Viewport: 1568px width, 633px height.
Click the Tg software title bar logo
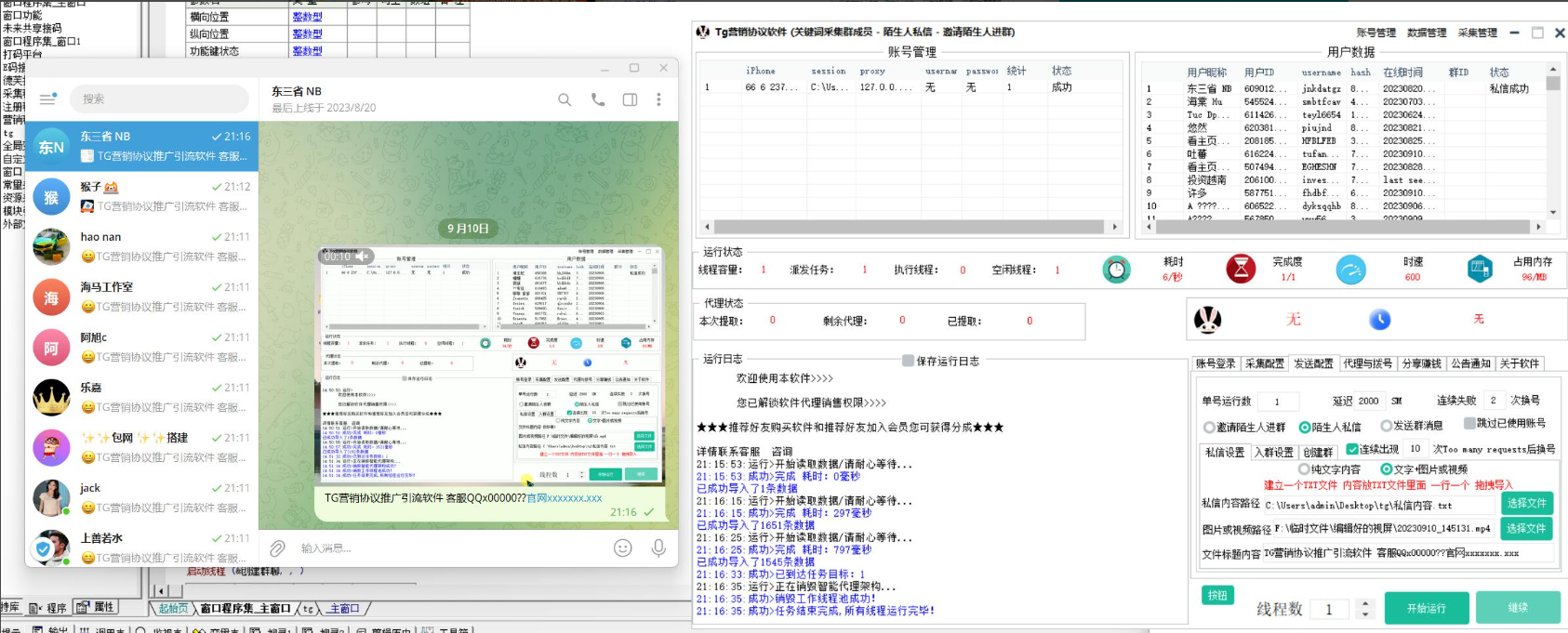pyautogui.click(x=703, y=33)
